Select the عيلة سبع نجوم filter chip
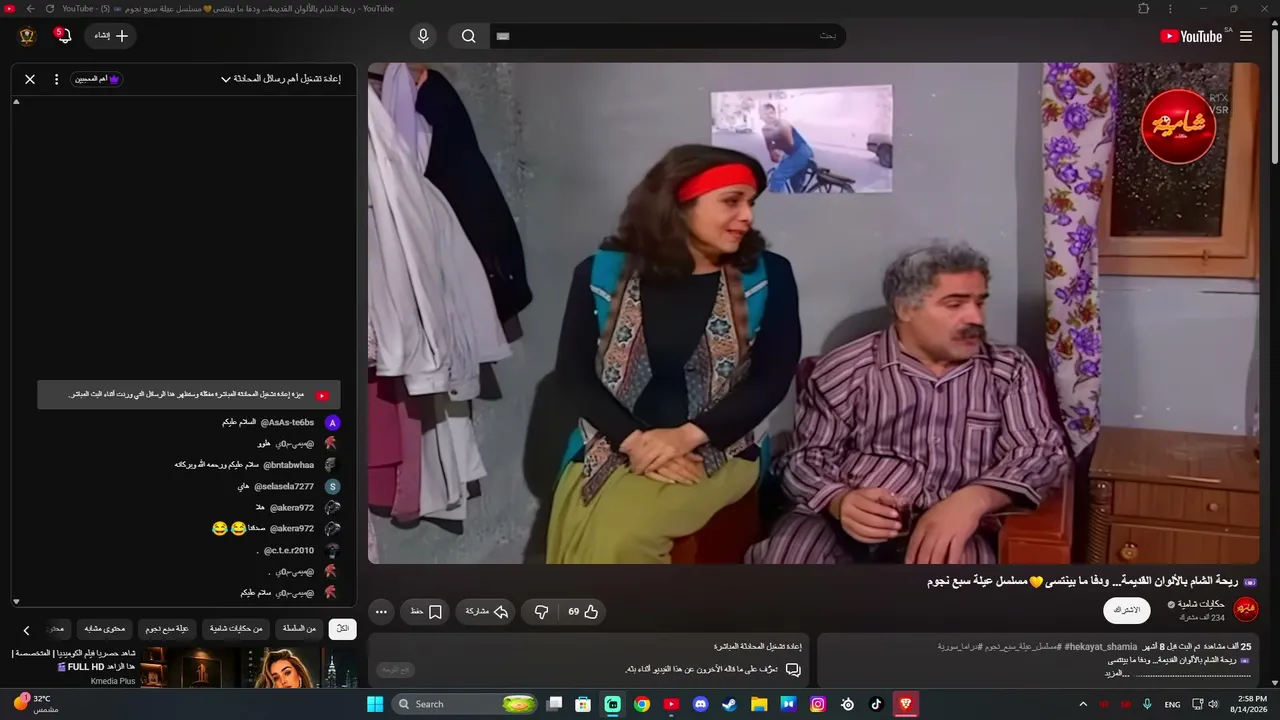The image size is (1280, 720). 167,629
